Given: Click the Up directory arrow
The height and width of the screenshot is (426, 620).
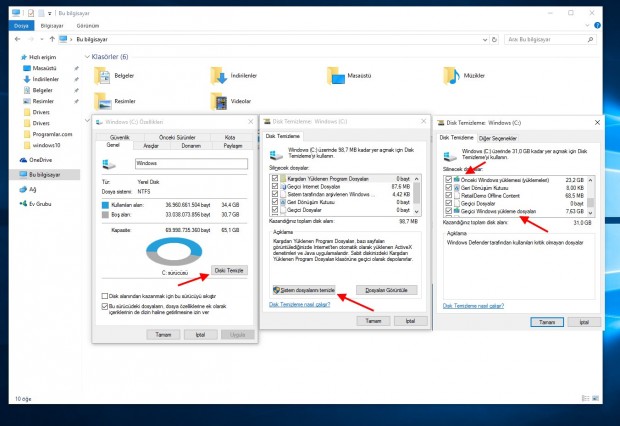Looking at the screenshot, I should tap(52, 39).
